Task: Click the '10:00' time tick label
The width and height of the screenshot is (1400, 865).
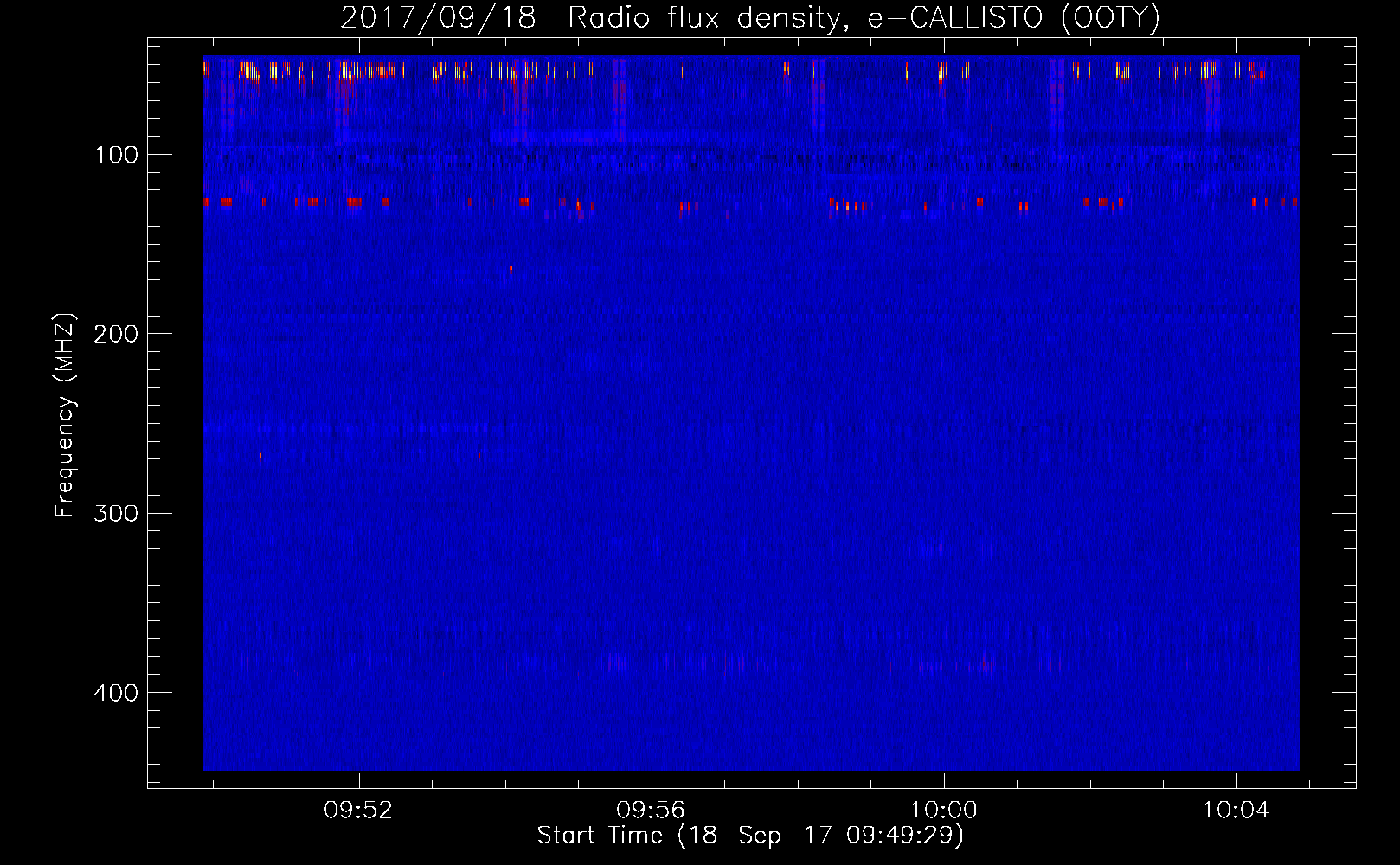Action: (943, 811)
